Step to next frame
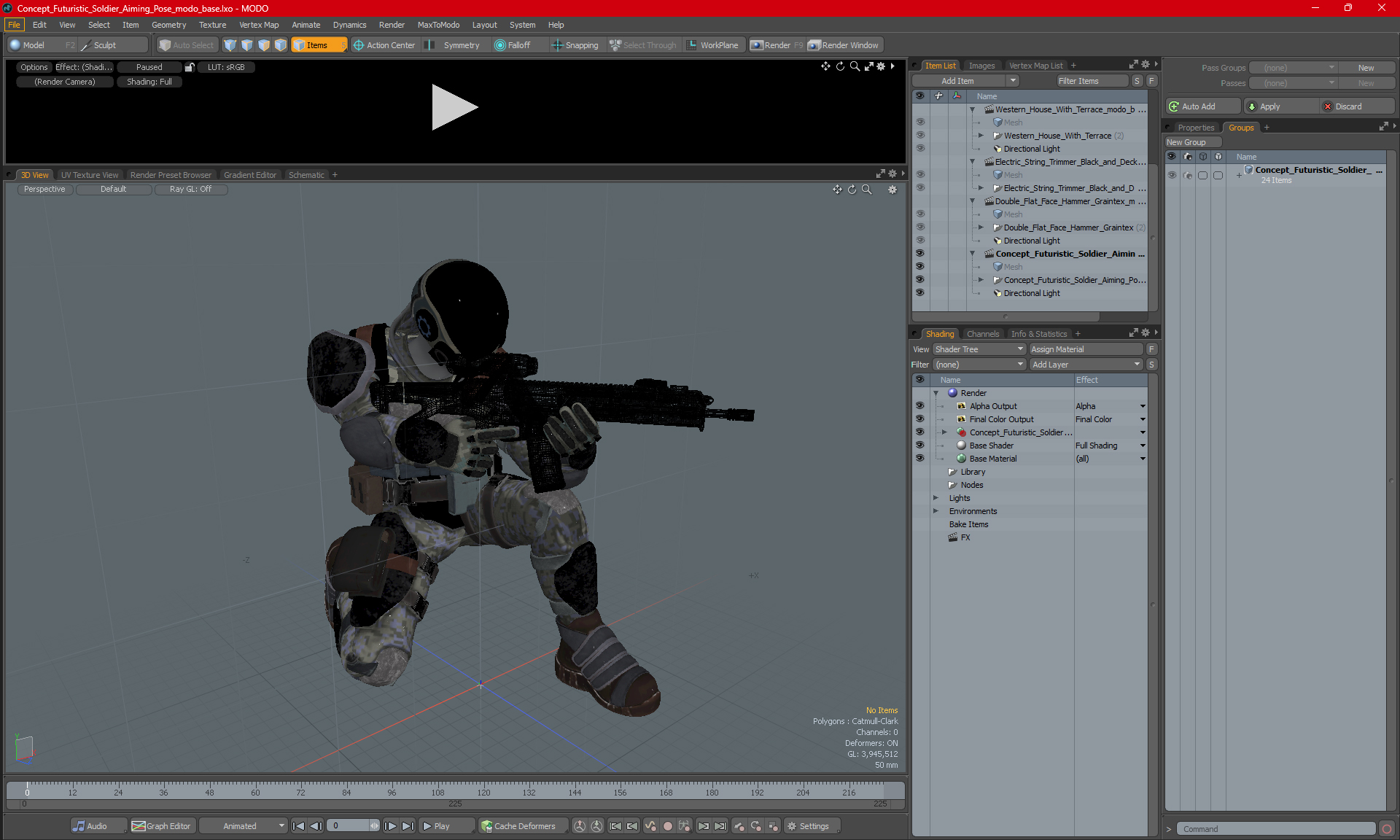Screen dimensions: 1400x840 [x=391, y=826]
